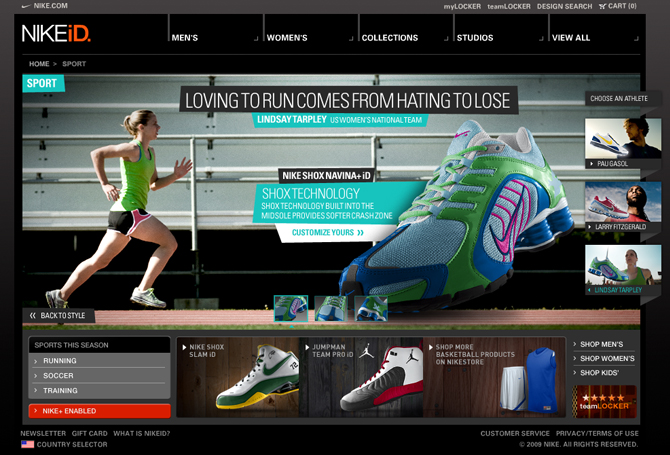Open DESIGN SEARCH
Image resolution: width=670 pixels, height=455 pixels.
564,6
